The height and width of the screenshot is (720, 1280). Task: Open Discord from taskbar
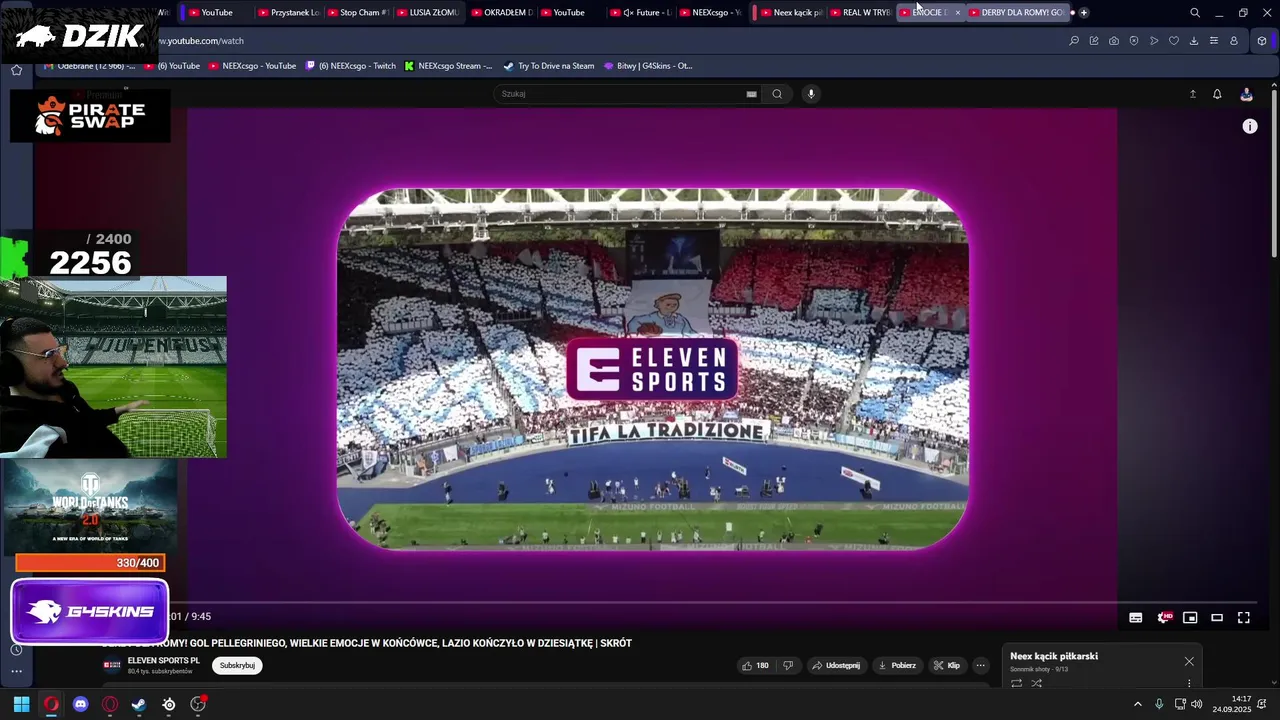point(81,705)
